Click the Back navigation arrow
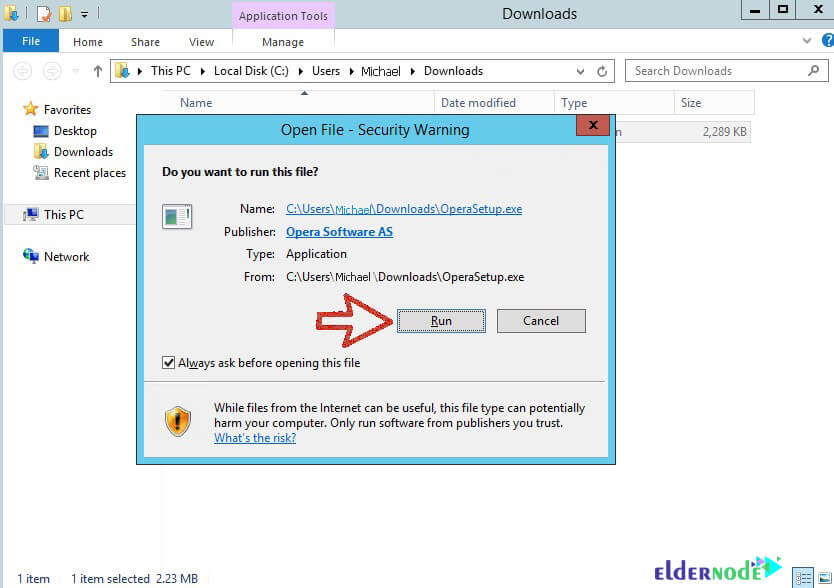834x588 pixels. coord(22,71)
